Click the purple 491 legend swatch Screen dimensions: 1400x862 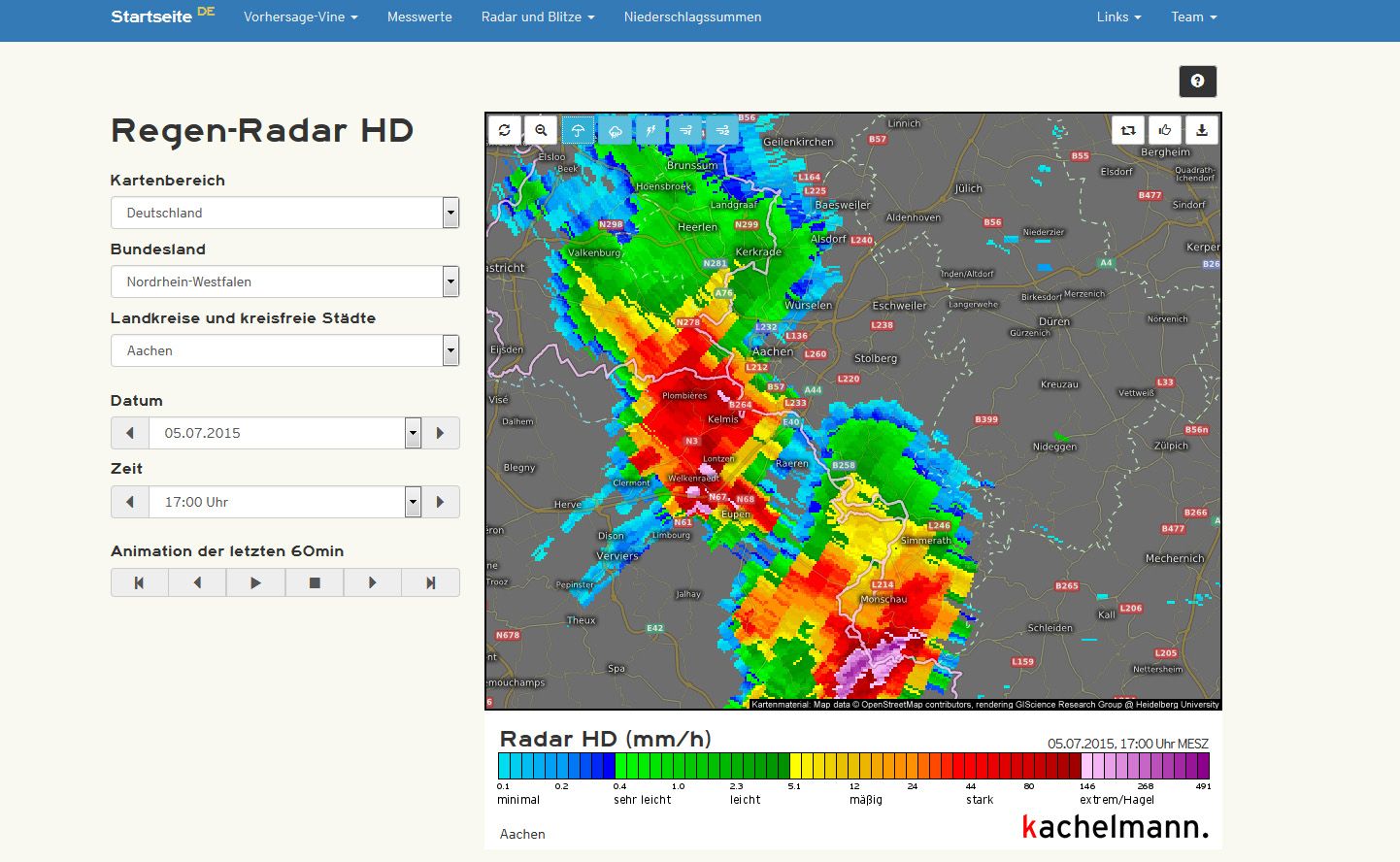pos(1204,766)
